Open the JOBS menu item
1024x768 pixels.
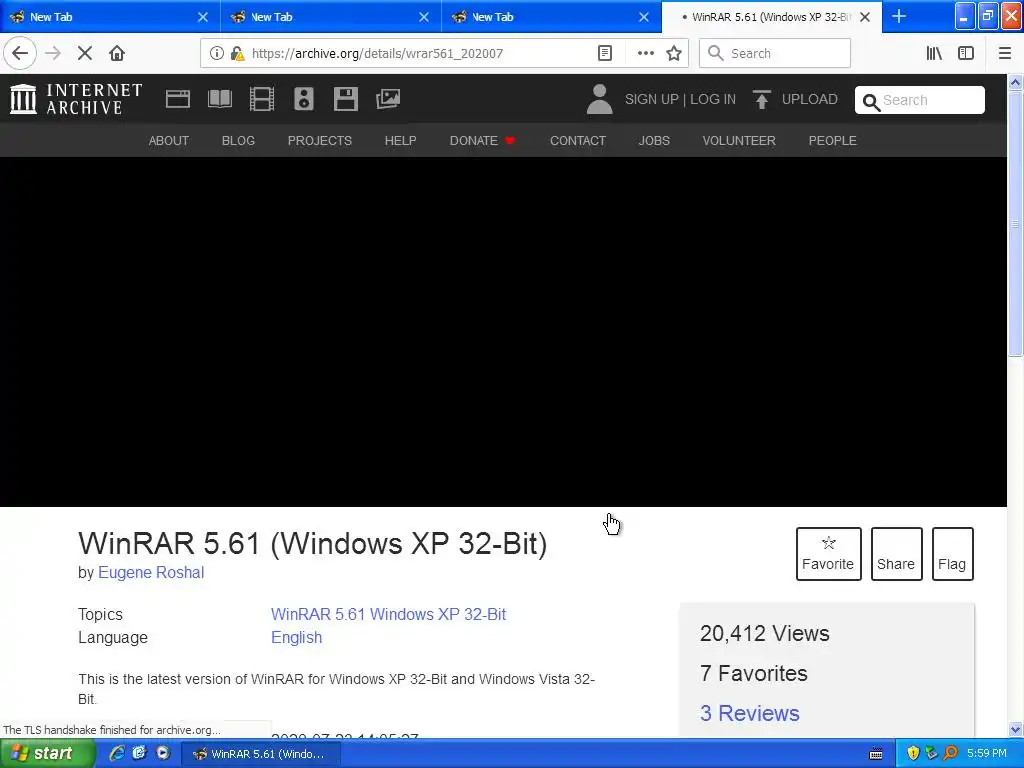[654, 140]
